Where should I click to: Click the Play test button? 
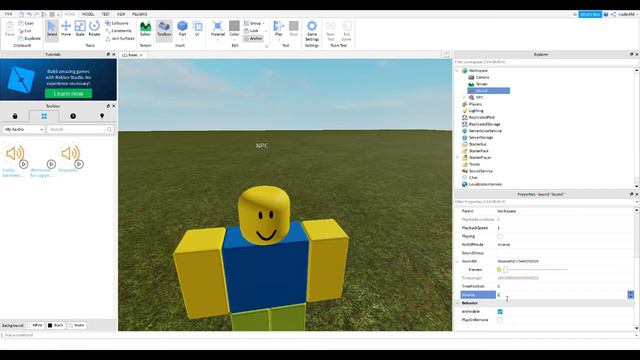tap(278, 29)
